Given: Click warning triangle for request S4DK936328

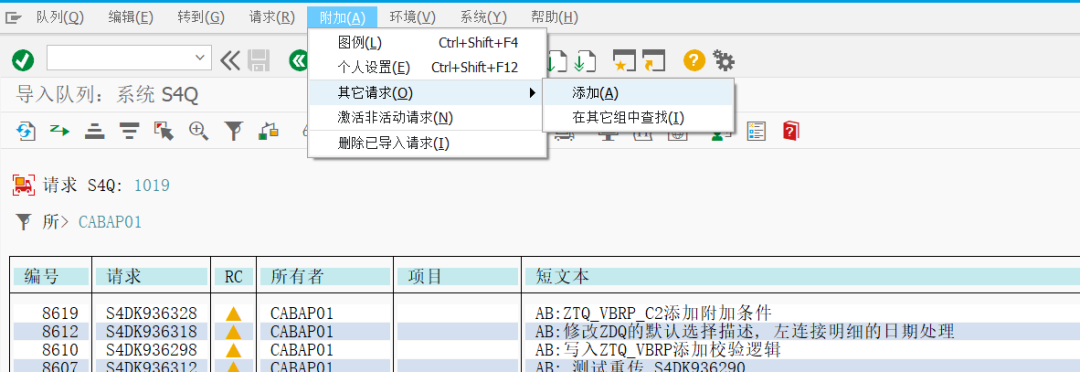Looking at the screenshot, I should point(233,314).
